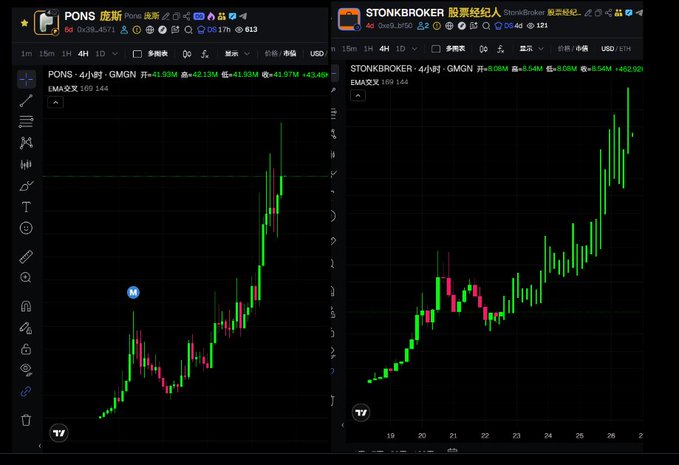
Task: Click the blue link drawings icon
Action: (x=26, y=391)
